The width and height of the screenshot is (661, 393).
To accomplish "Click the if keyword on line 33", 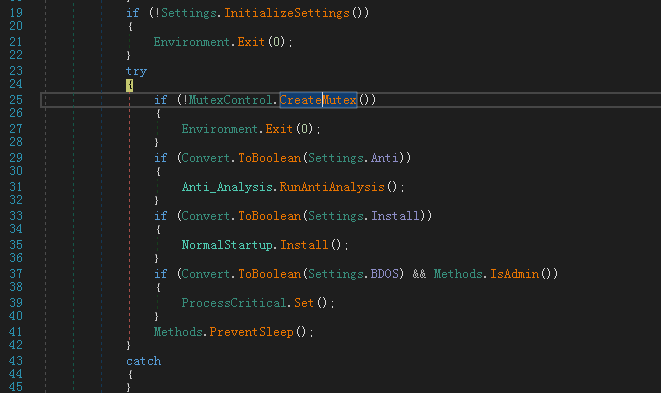I will click(x=161, y=216).
